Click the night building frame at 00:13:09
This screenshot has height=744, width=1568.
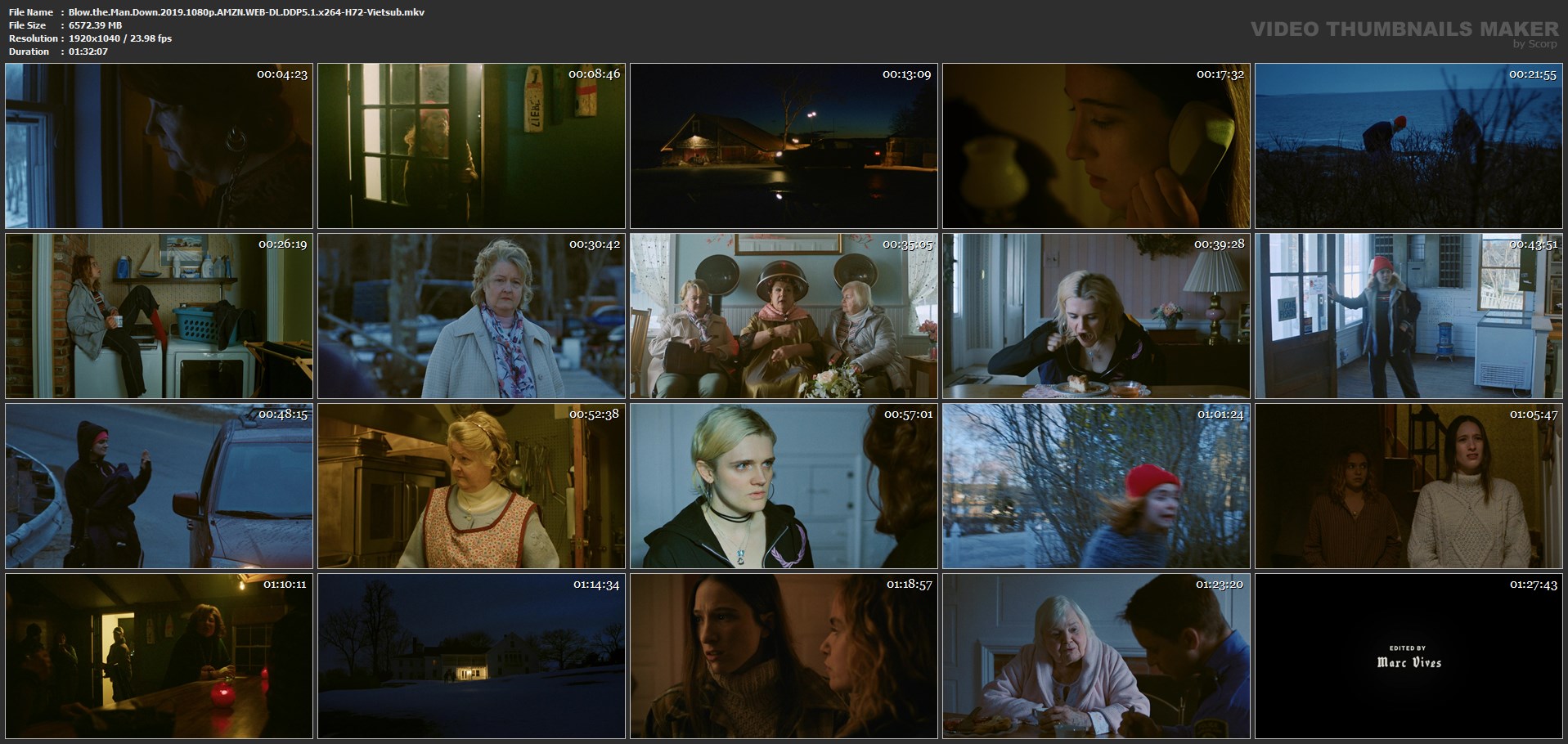[784, 146]
